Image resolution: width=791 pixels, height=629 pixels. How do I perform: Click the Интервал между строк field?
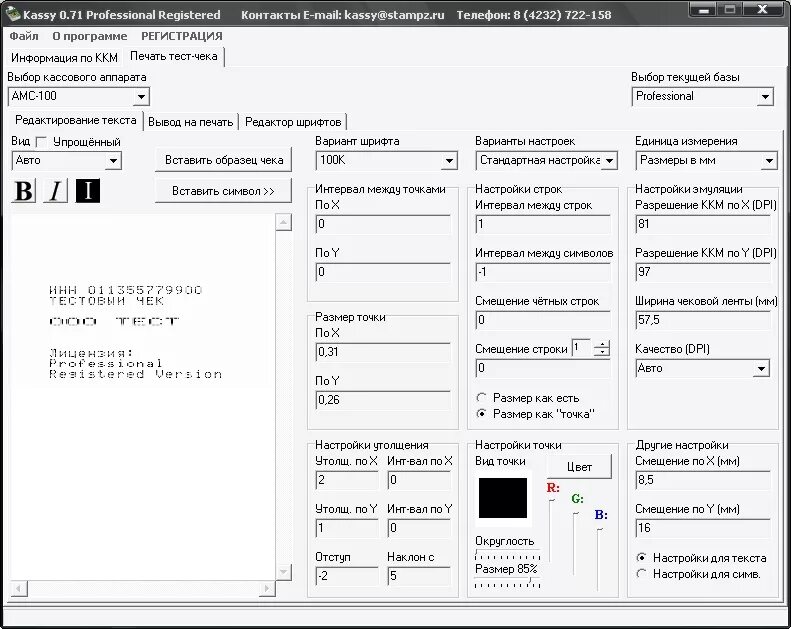(x=543, y=224)
